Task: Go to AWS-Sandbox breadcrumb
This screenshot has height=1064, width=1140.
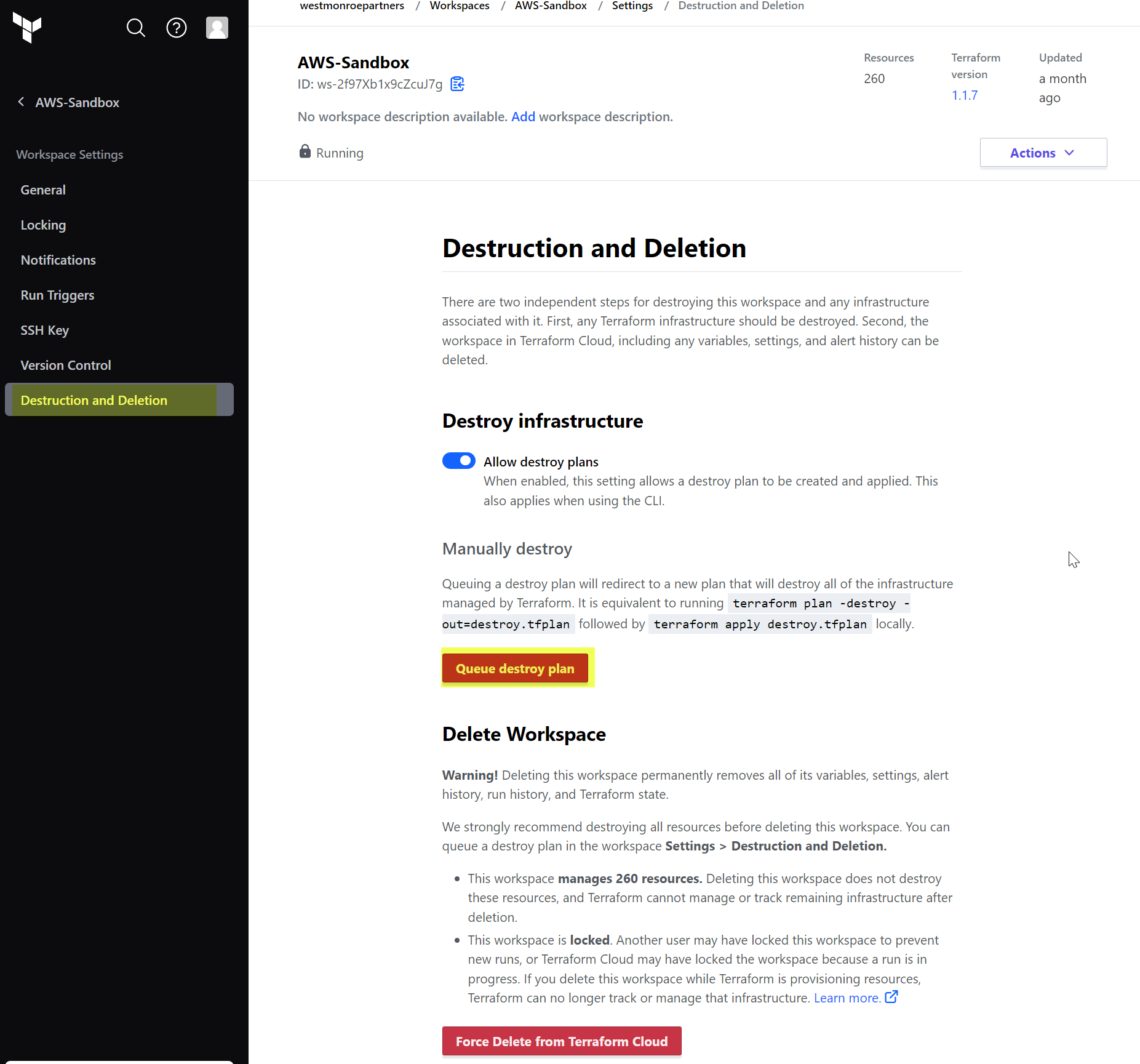Action: [x=551, y=6]
